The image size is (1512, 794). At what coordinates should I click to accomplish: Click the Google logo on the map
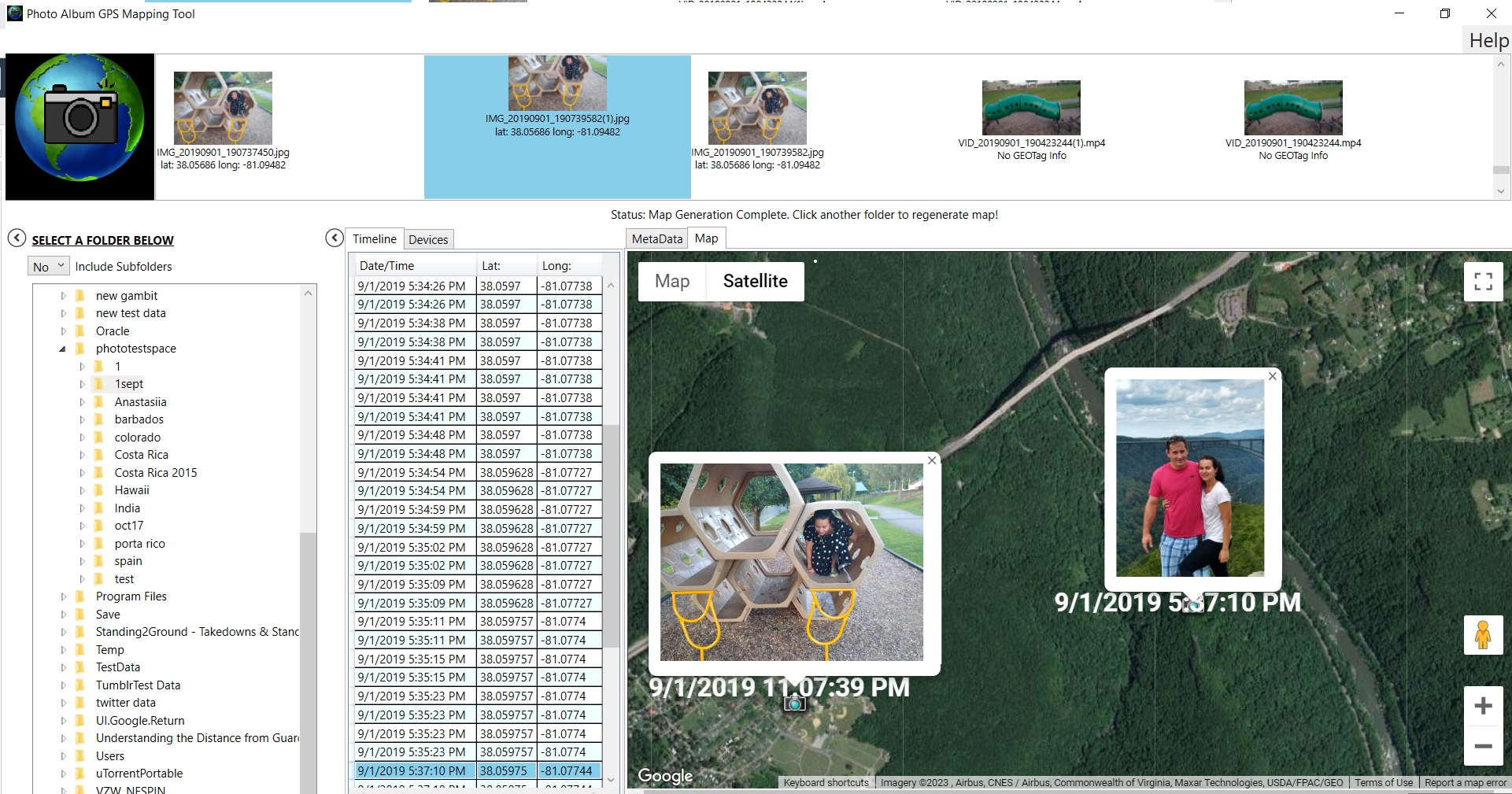666,776
